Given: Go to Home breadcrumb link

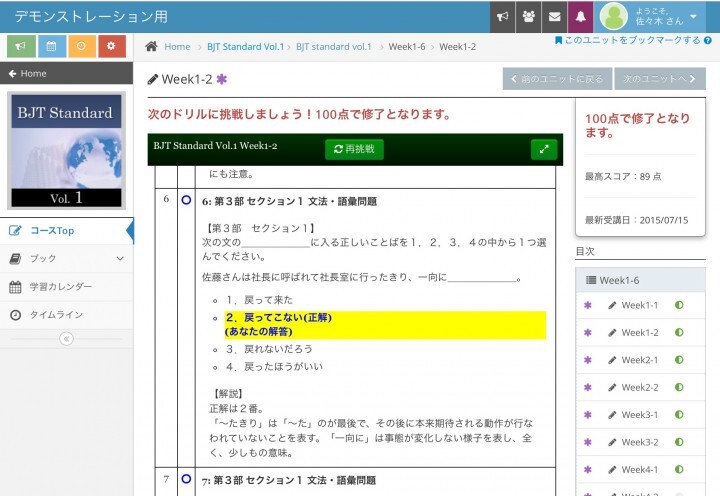Looking at the screenshot, I should [177, 46].
